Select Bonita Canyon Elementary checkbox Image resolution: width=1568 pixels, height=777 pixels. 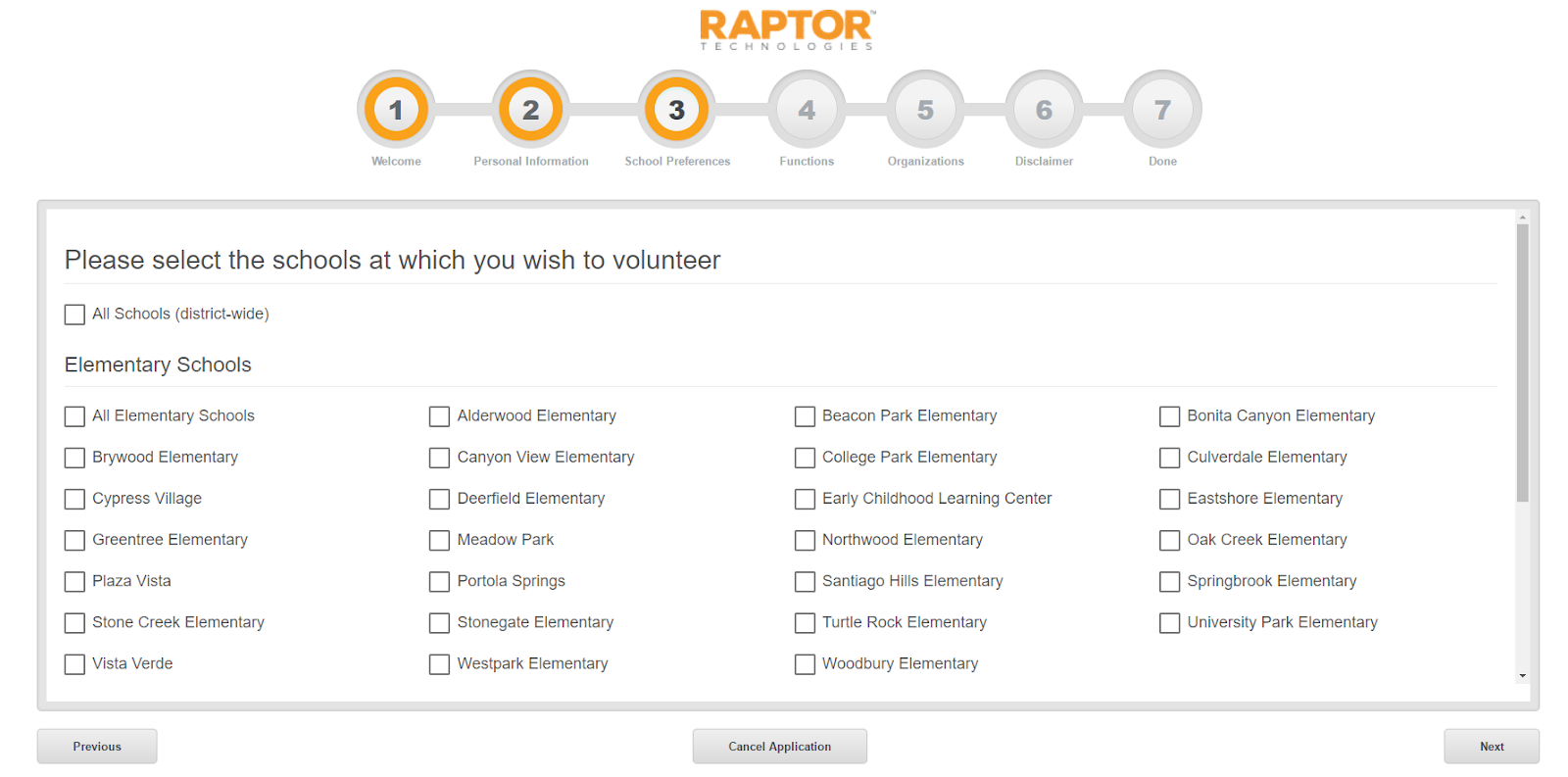pyautogui.click(x=1169, y=416)
